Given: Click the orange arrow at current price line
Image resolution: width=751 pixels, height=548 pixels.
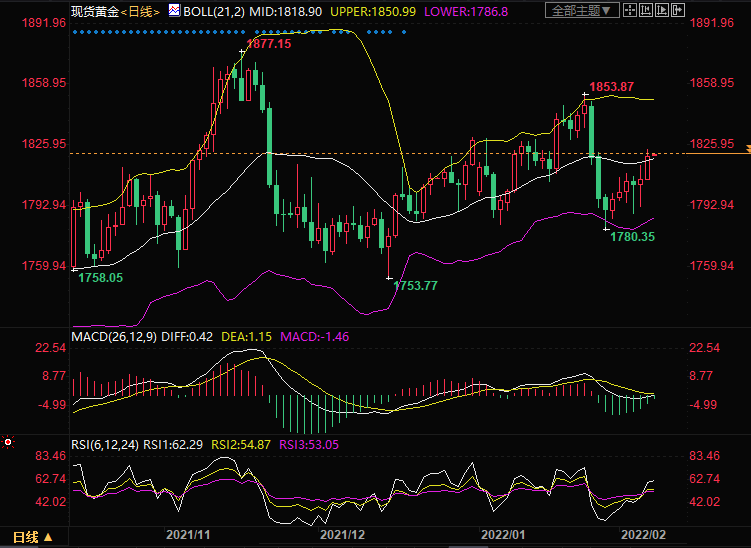Looking at the screenshot, I should pos(745,149).
